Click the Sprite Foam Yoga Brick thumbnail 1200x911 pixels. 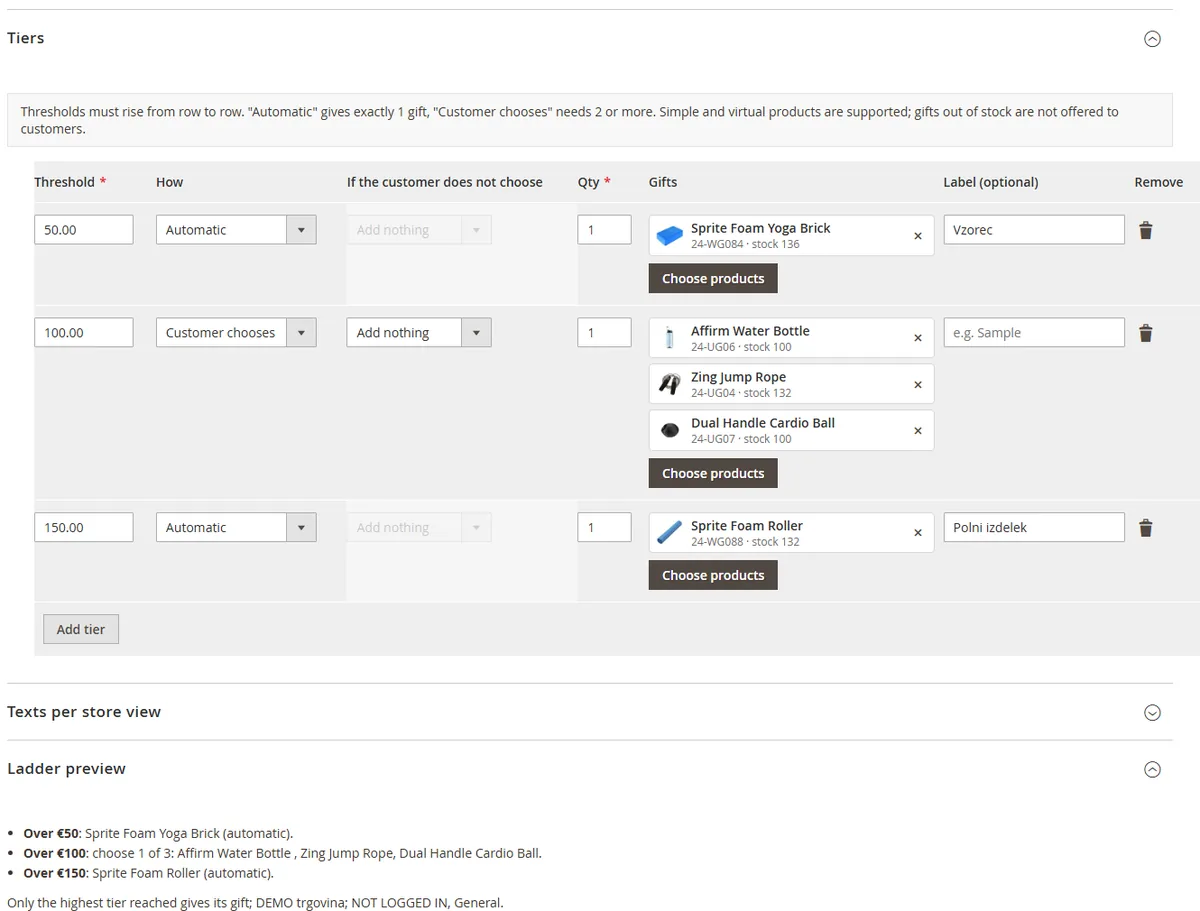pos(669,236)
